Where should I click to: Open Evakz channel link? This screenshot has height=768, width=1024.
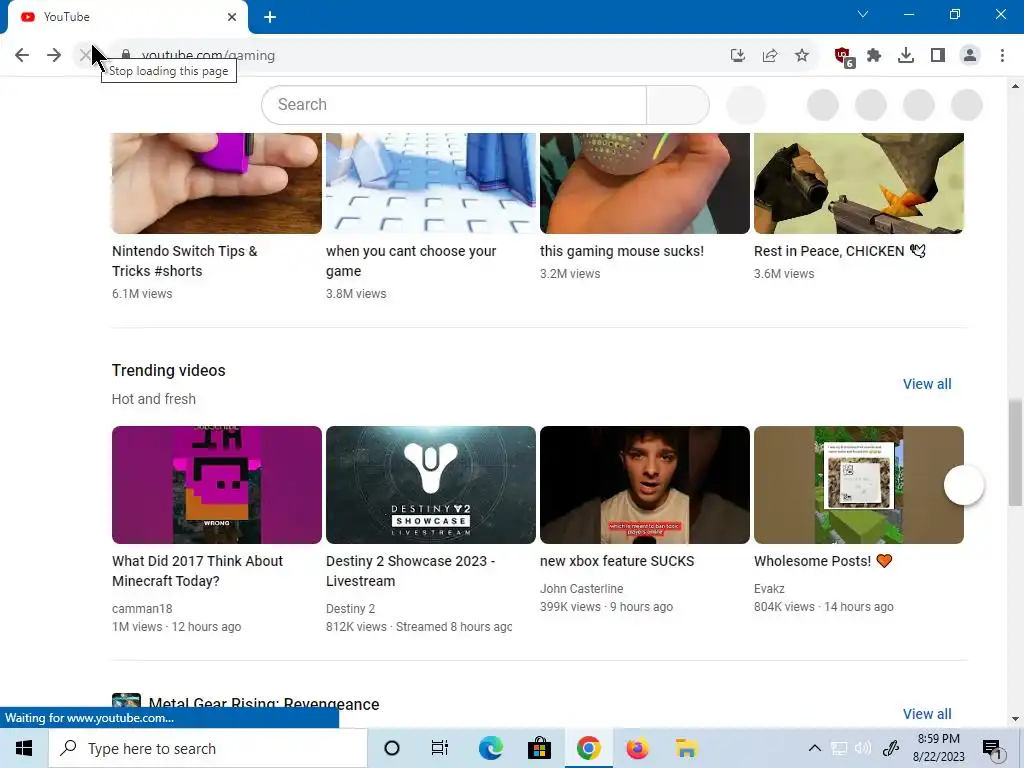(x=769, y=588)
